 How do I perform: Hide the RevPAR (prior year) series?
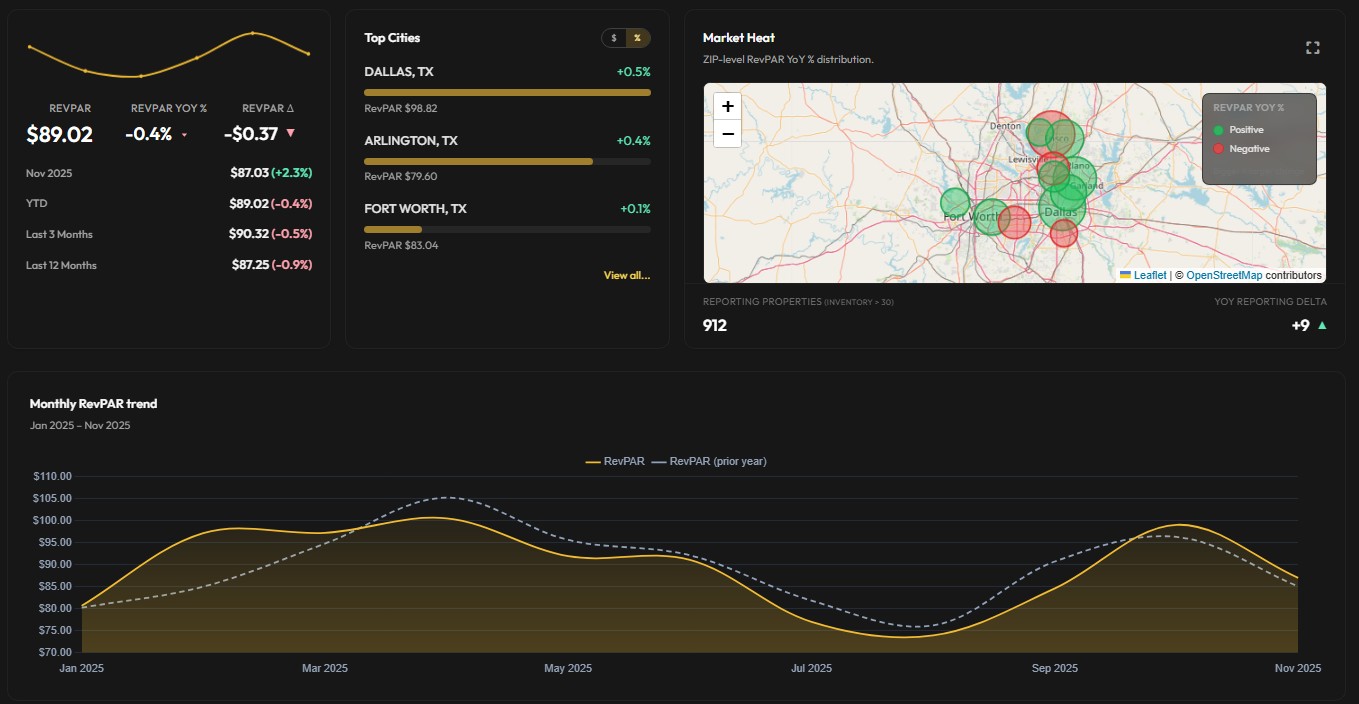click(715, 461)
